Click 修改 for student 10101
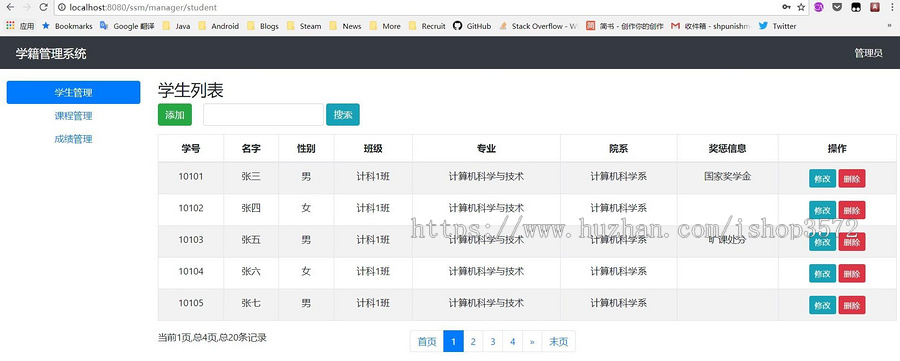Image resolution: width=900 pixels, height=361 pixels. pos(823,178)
